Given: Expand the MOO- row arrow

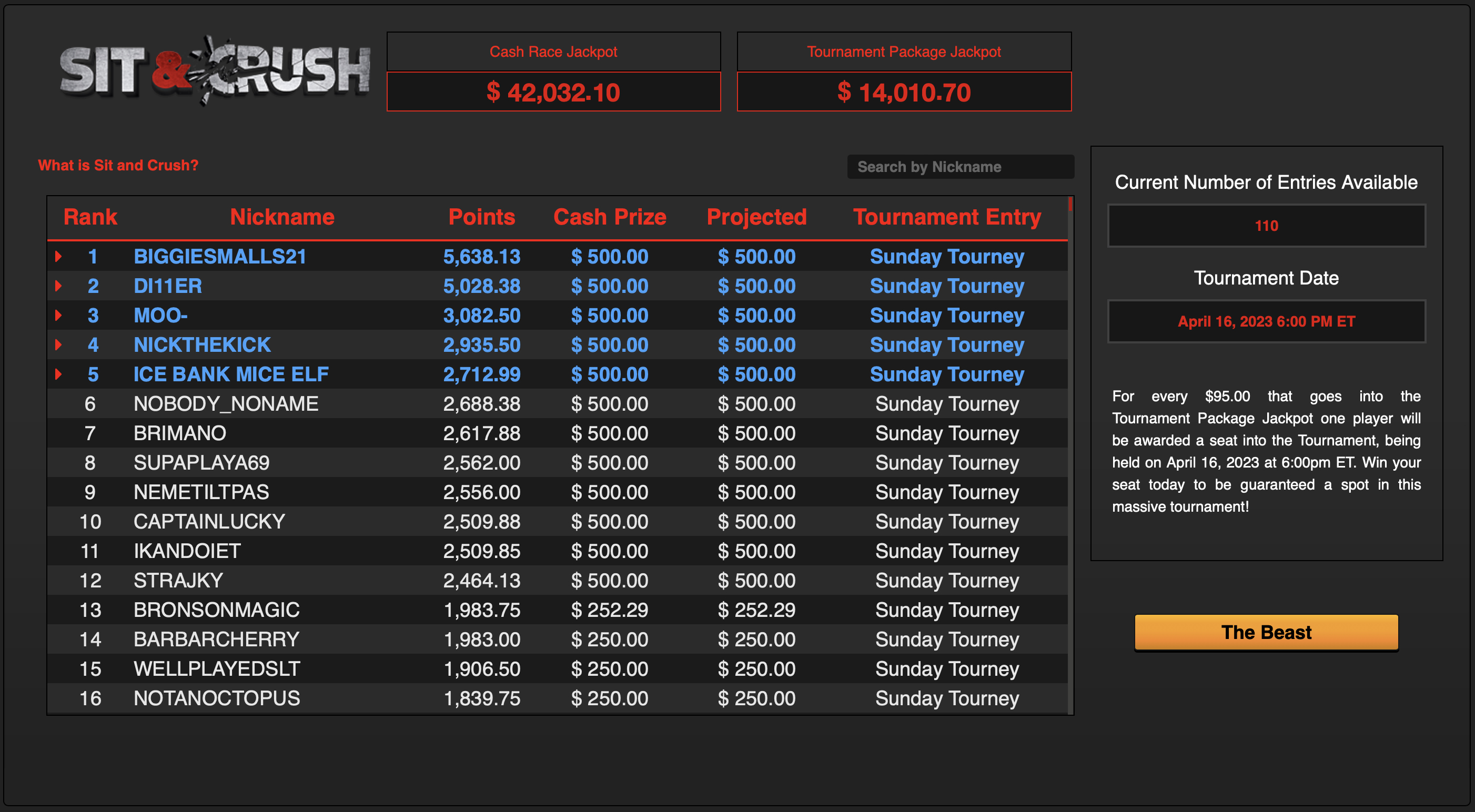Looking at the screenshot, I should click(58, 315).
